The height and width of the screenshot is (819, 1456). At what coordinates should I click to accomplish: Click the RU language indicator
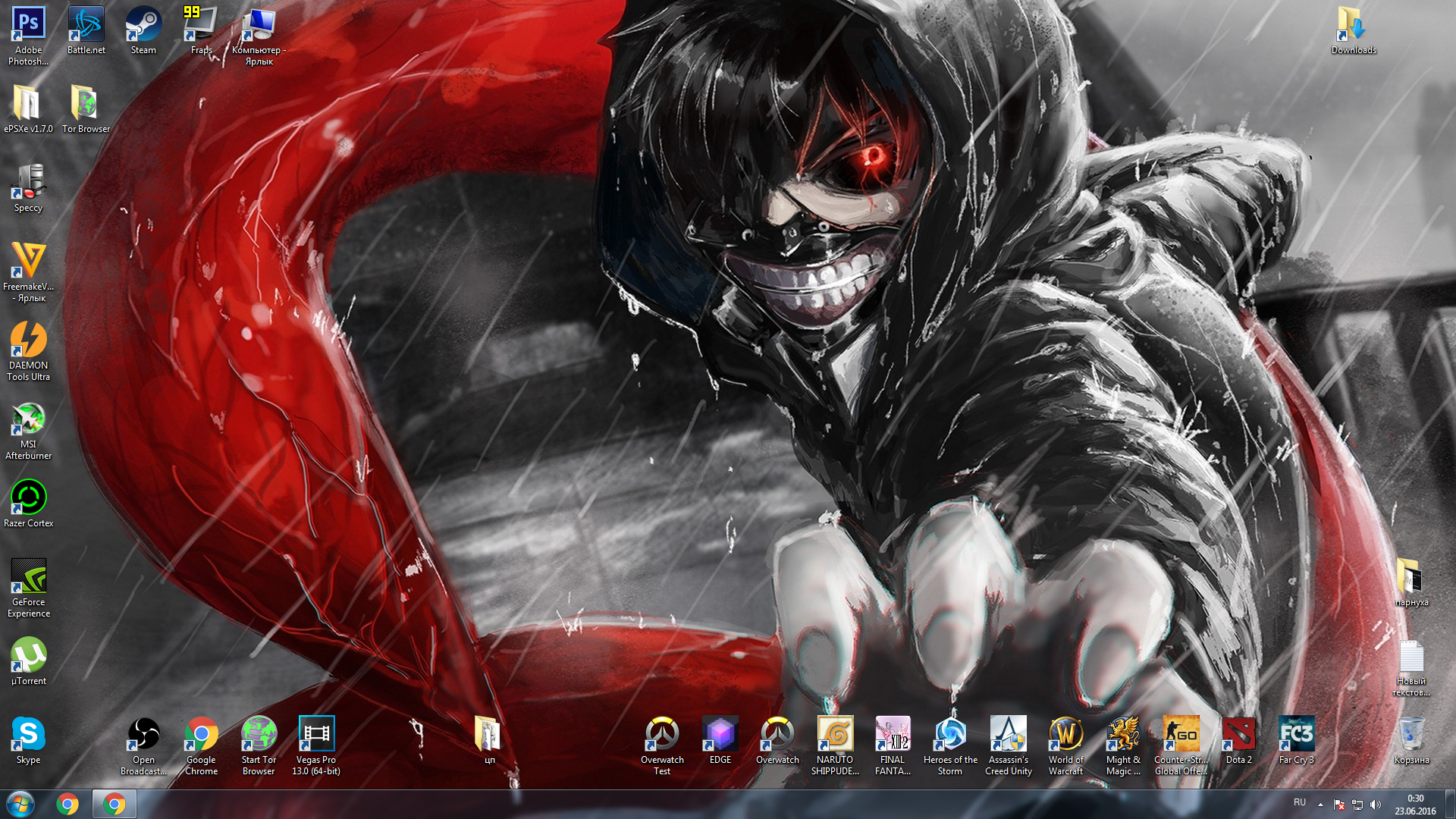(1299, 803)
